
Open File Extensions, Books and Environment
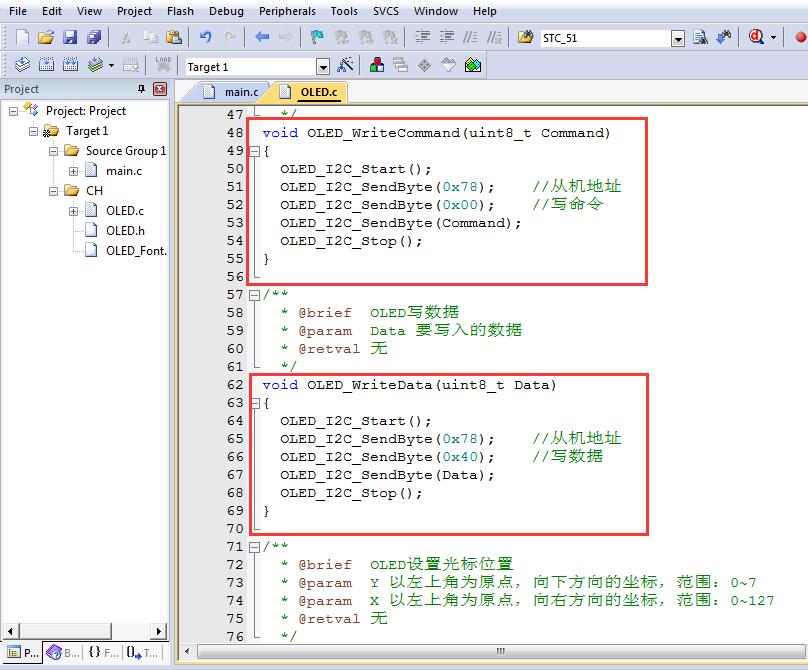pyautogui.click(x=377, y=65)
